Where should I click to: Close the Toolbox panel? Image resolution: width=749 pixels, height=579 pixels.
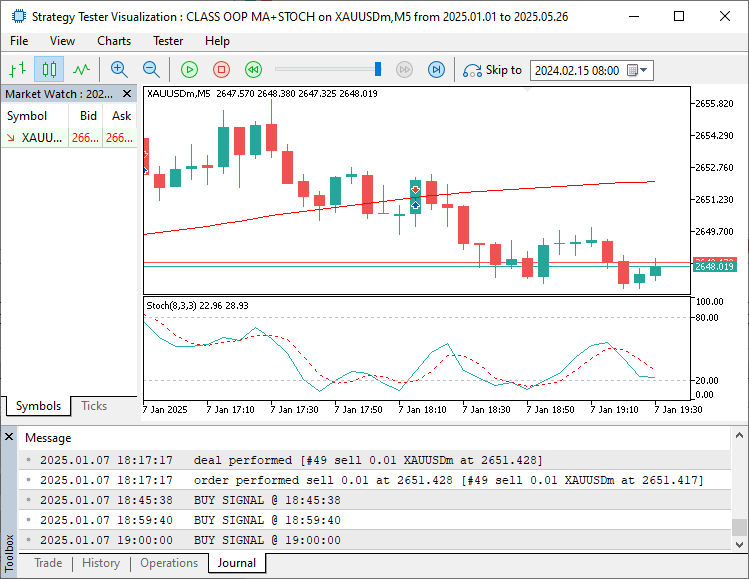tap(9, 438)
